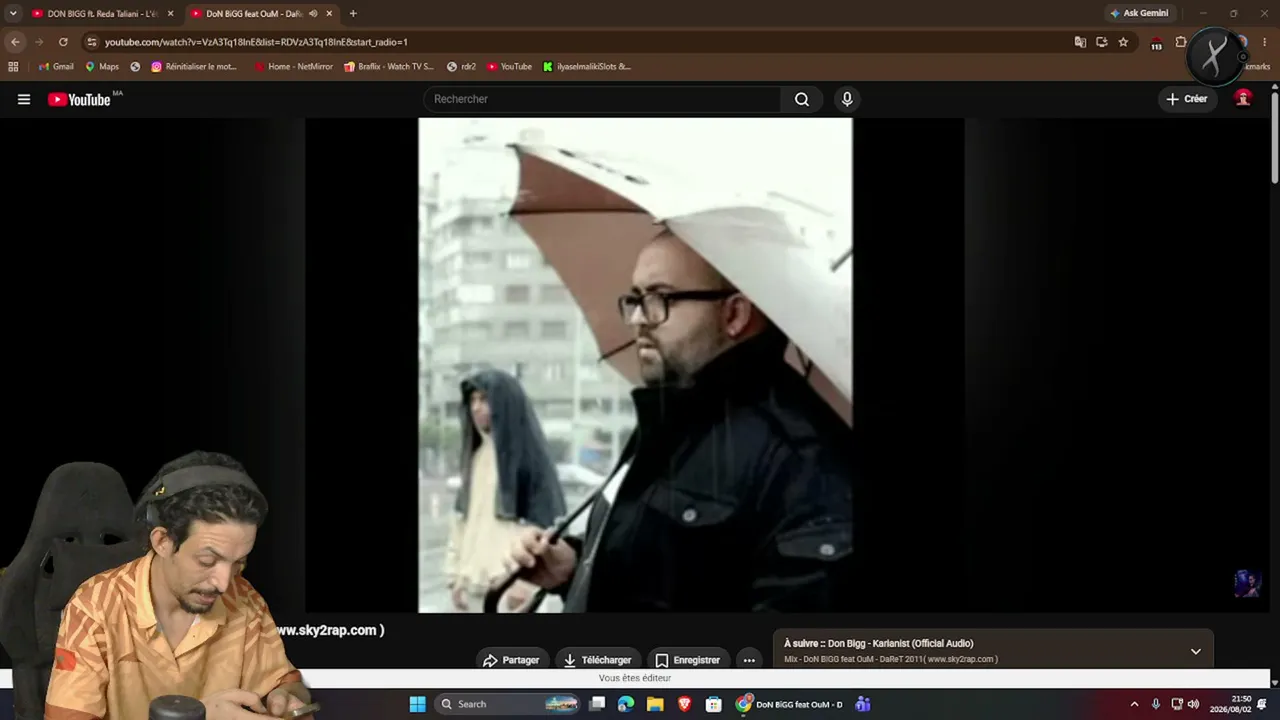Close the DoN BiGG feat OuM tab
Viewport: 1280px width, 720px height.
(329, 14)
